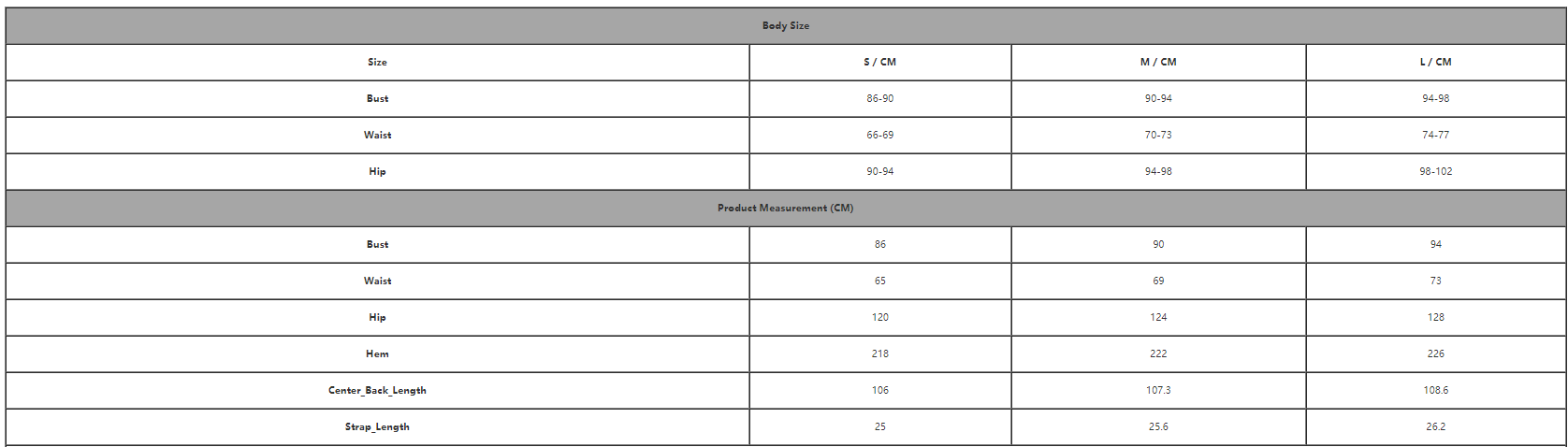Select the 124 product hip value
This screenshot has height=447, width=1568.
click(1158, 317)
